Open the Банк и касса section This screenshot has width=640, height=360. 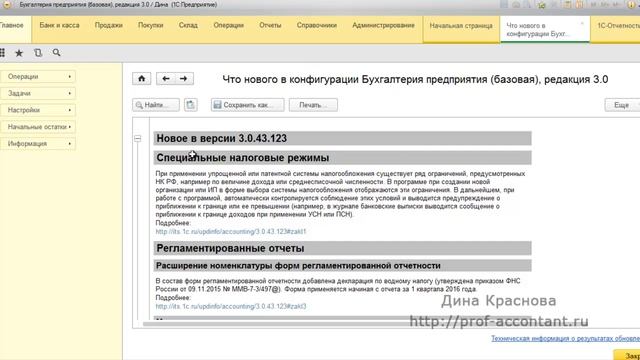[59, 25]
